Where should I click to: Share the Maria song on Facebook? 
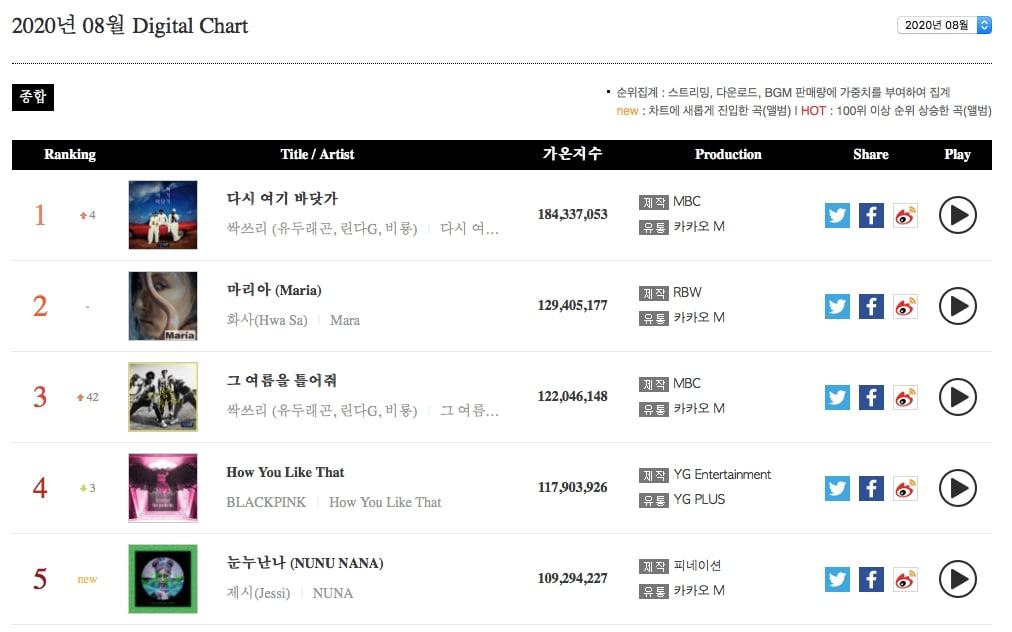point(871,306)
